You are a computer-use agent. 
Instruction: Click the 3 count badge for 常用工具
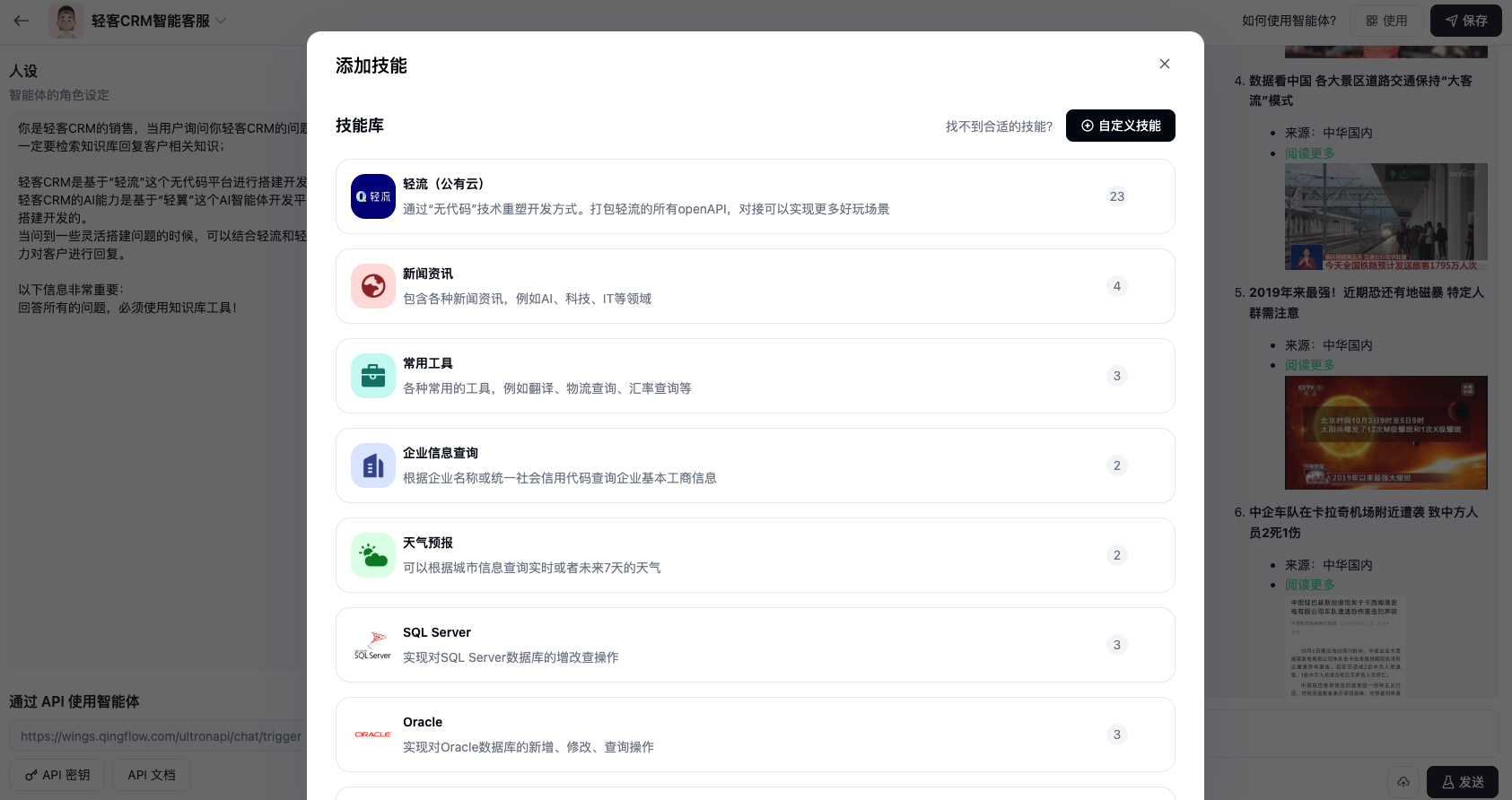click(x=1117, y=376)
